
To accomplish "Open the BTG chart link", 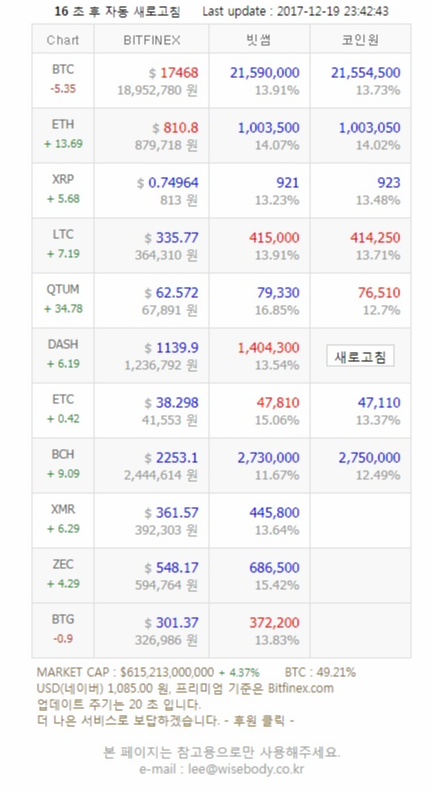I will pyautogui.click(x=63, y=620).
